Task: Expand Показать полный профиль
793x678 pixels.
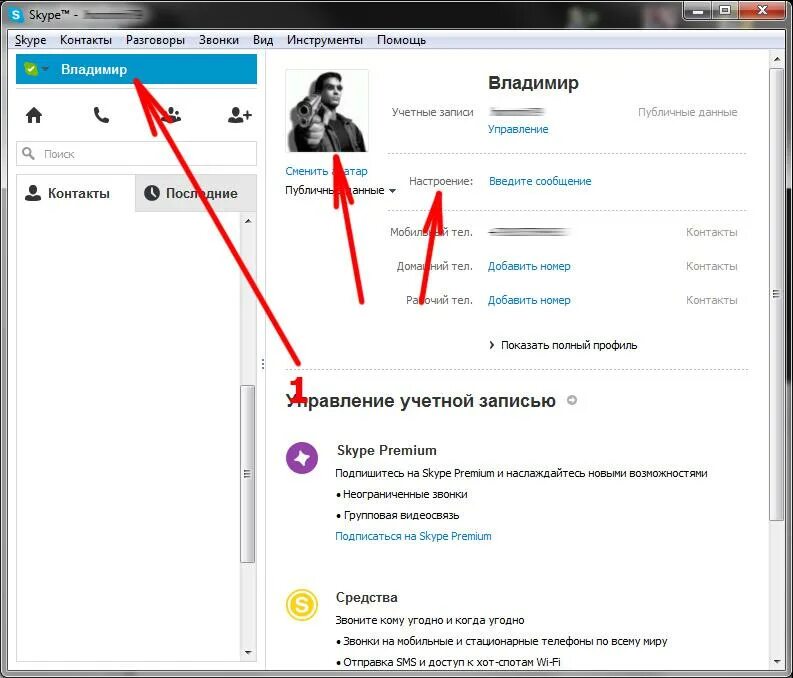Action: tap(563, 345)
